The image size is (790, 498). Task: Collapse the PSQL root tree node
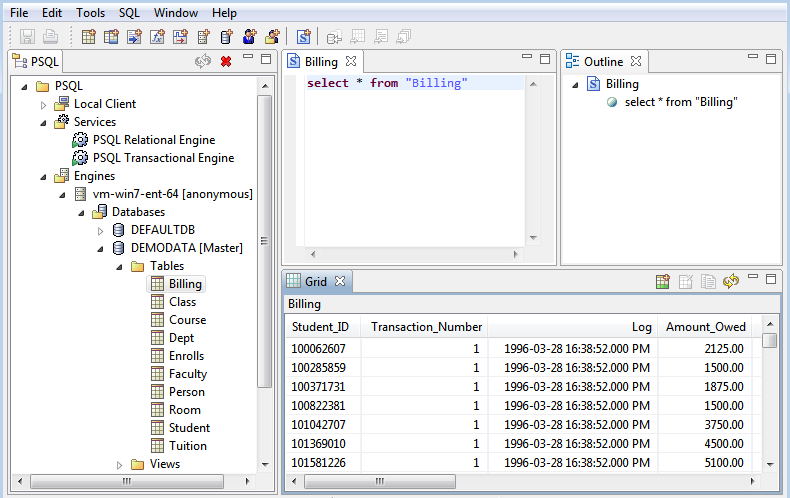(24, 87)
